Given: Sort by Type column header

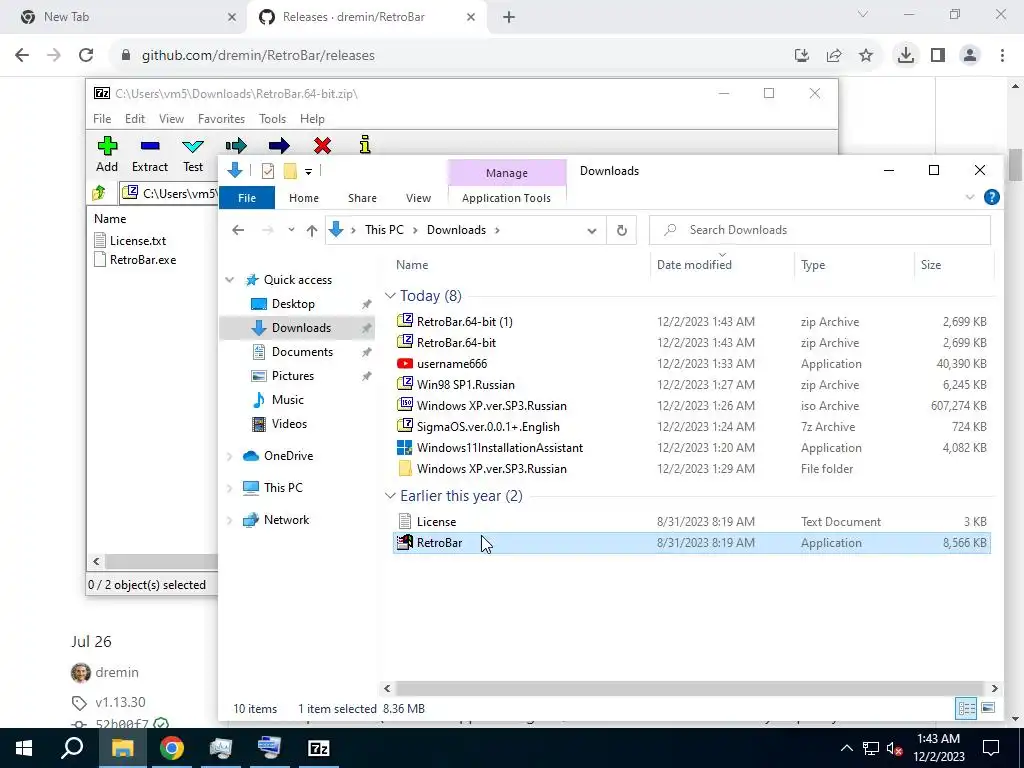Looking at the screenshot, I should [813, 264].
